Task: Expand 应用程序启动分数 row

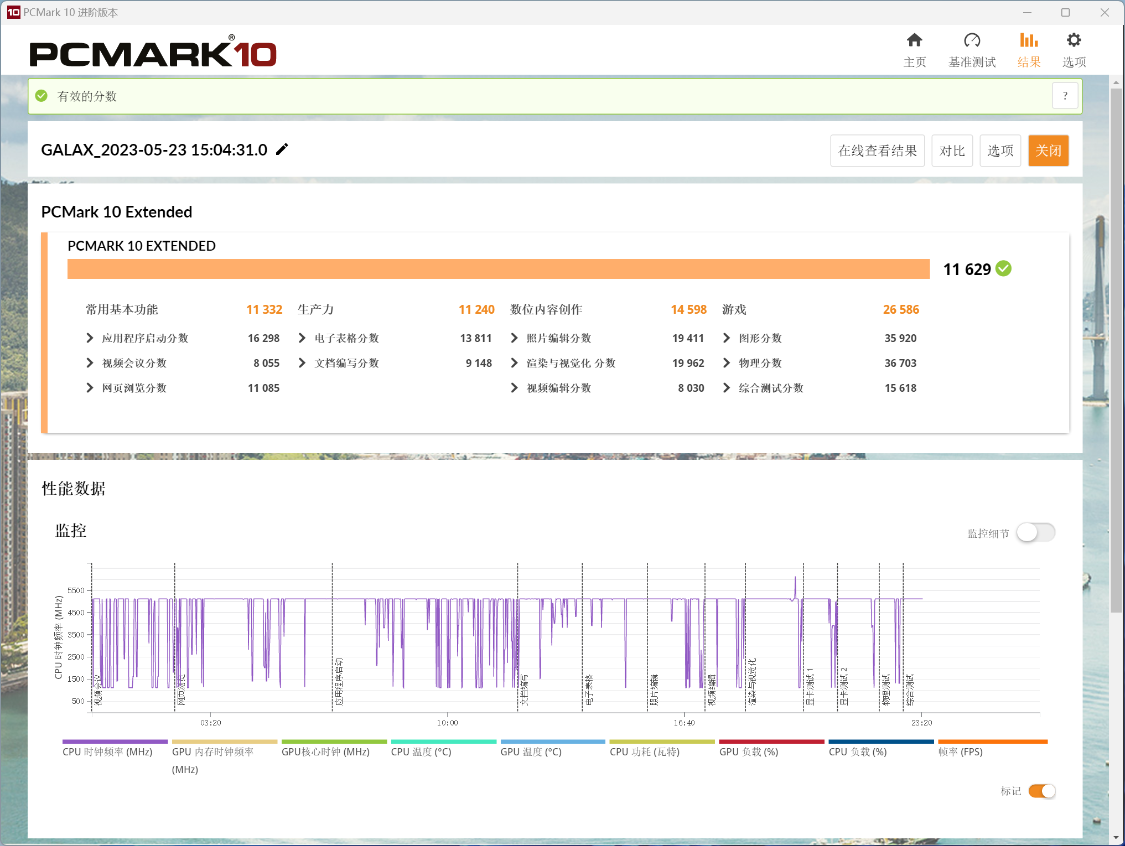Action: coord(90,338)
